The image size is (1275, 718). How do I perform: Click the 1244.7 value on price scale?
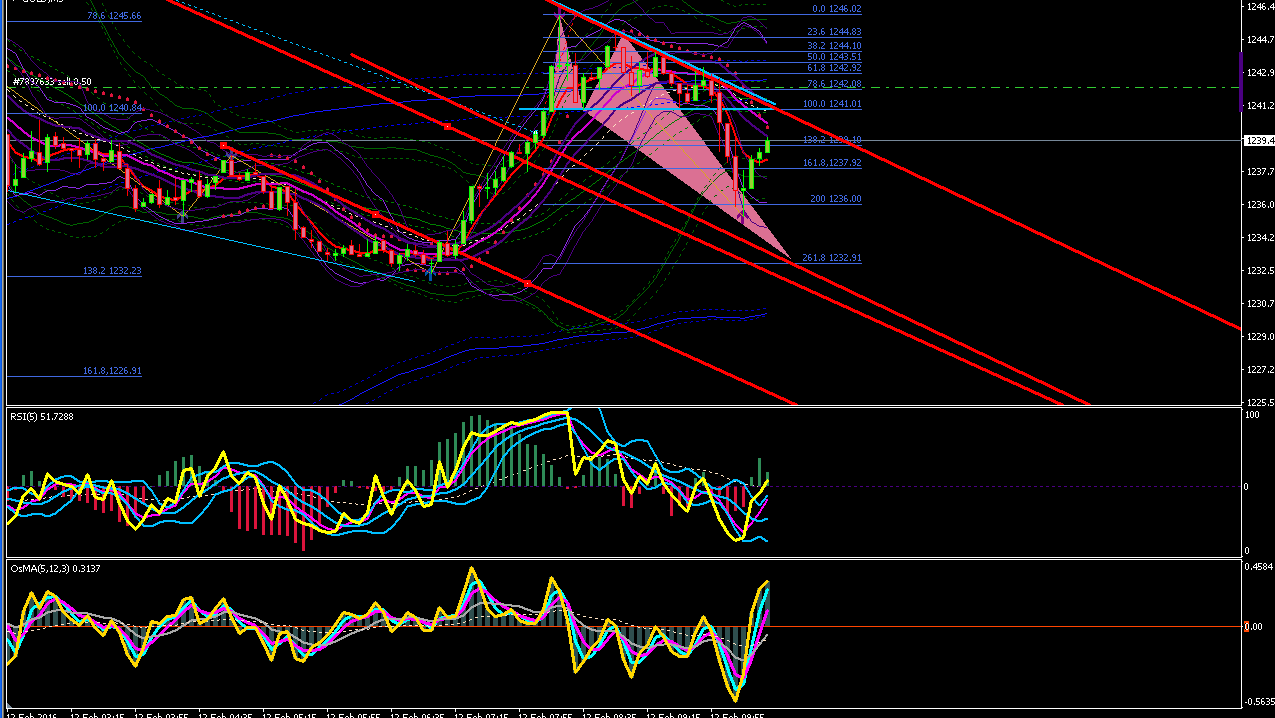[x=1260, y=39]
